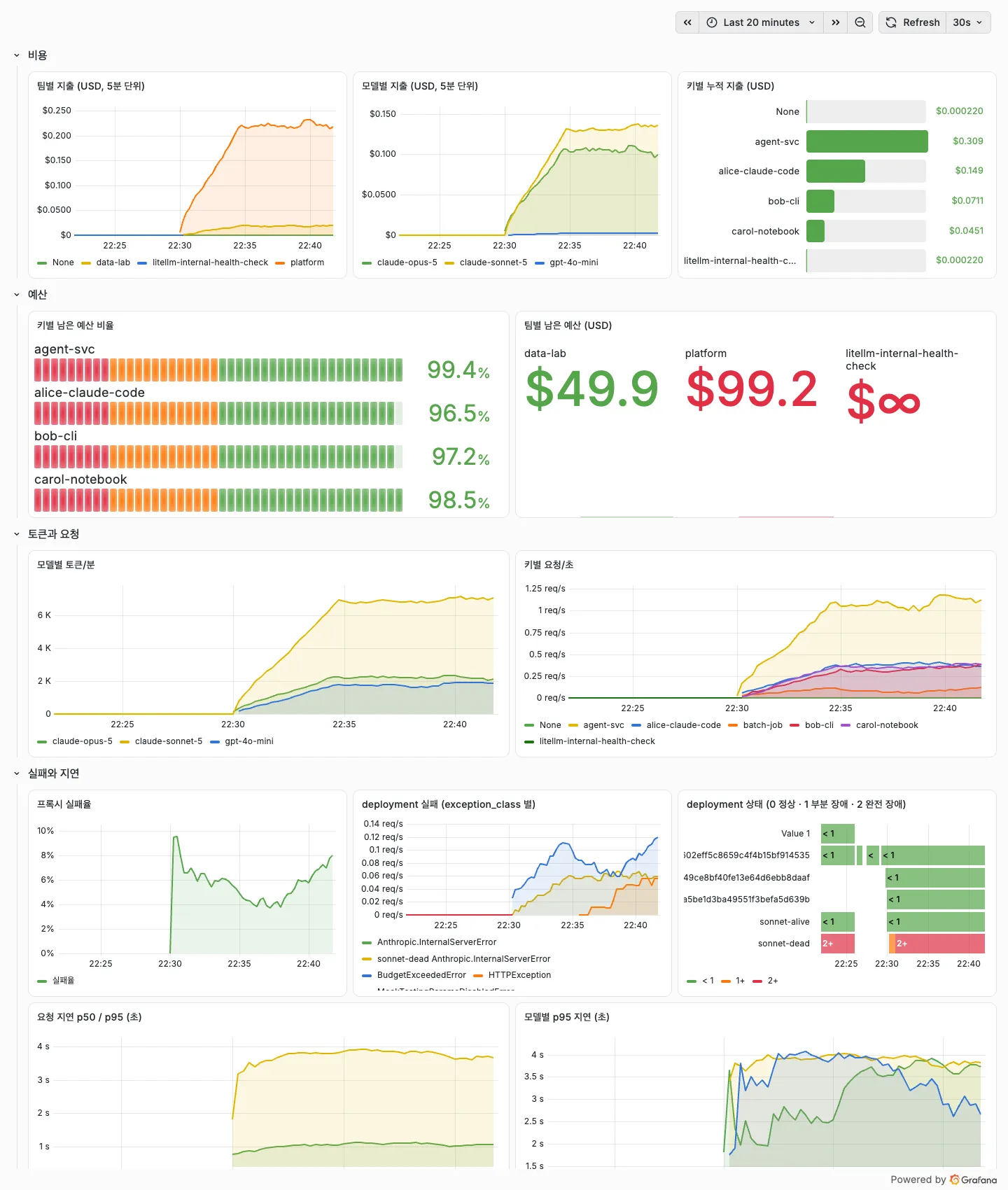Open the Last 20 minutes time picker
1008x1190 pixels.
coord(761,22)
